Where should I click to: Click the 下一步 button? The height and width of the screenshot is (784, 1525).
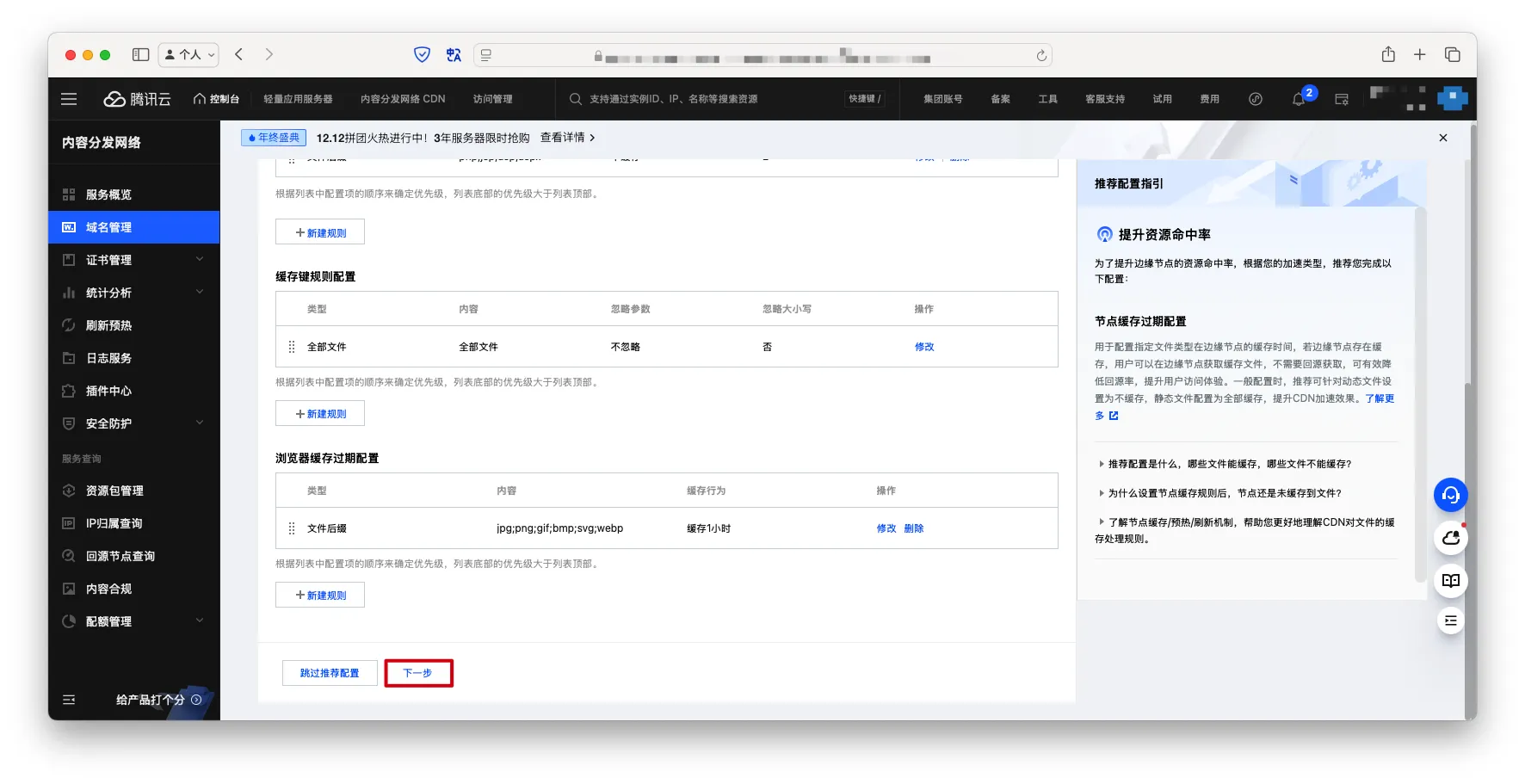click(418, 673)
